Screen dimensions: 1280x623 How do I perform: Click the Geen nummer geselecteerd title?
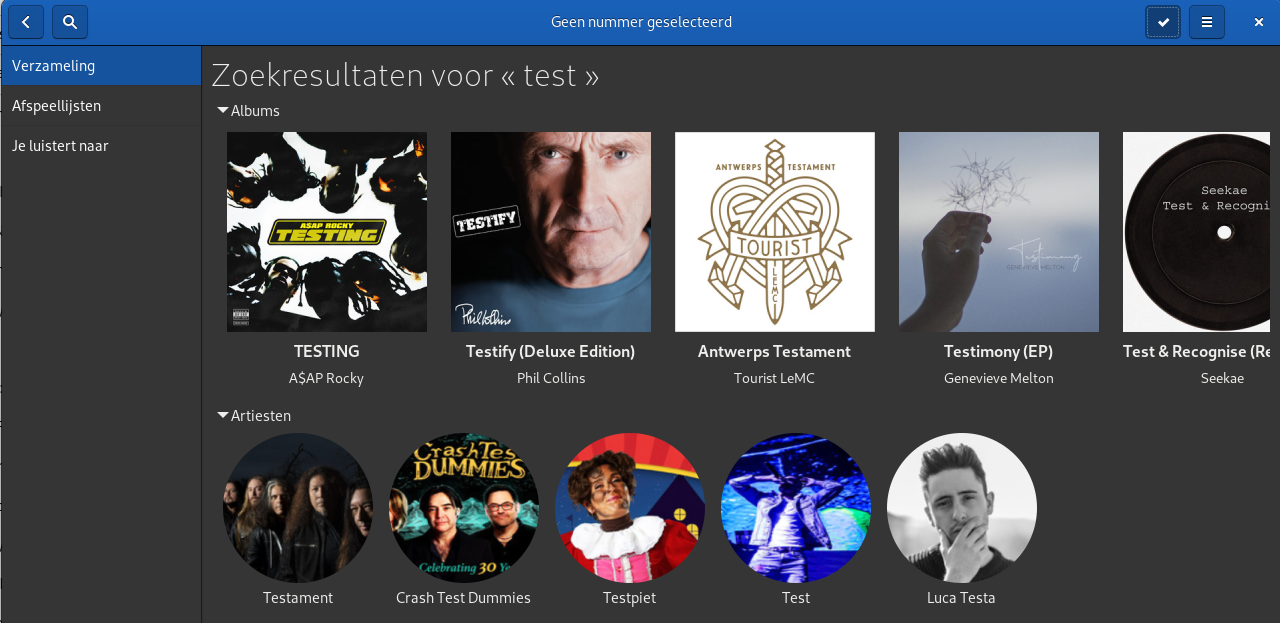(641, 22)
